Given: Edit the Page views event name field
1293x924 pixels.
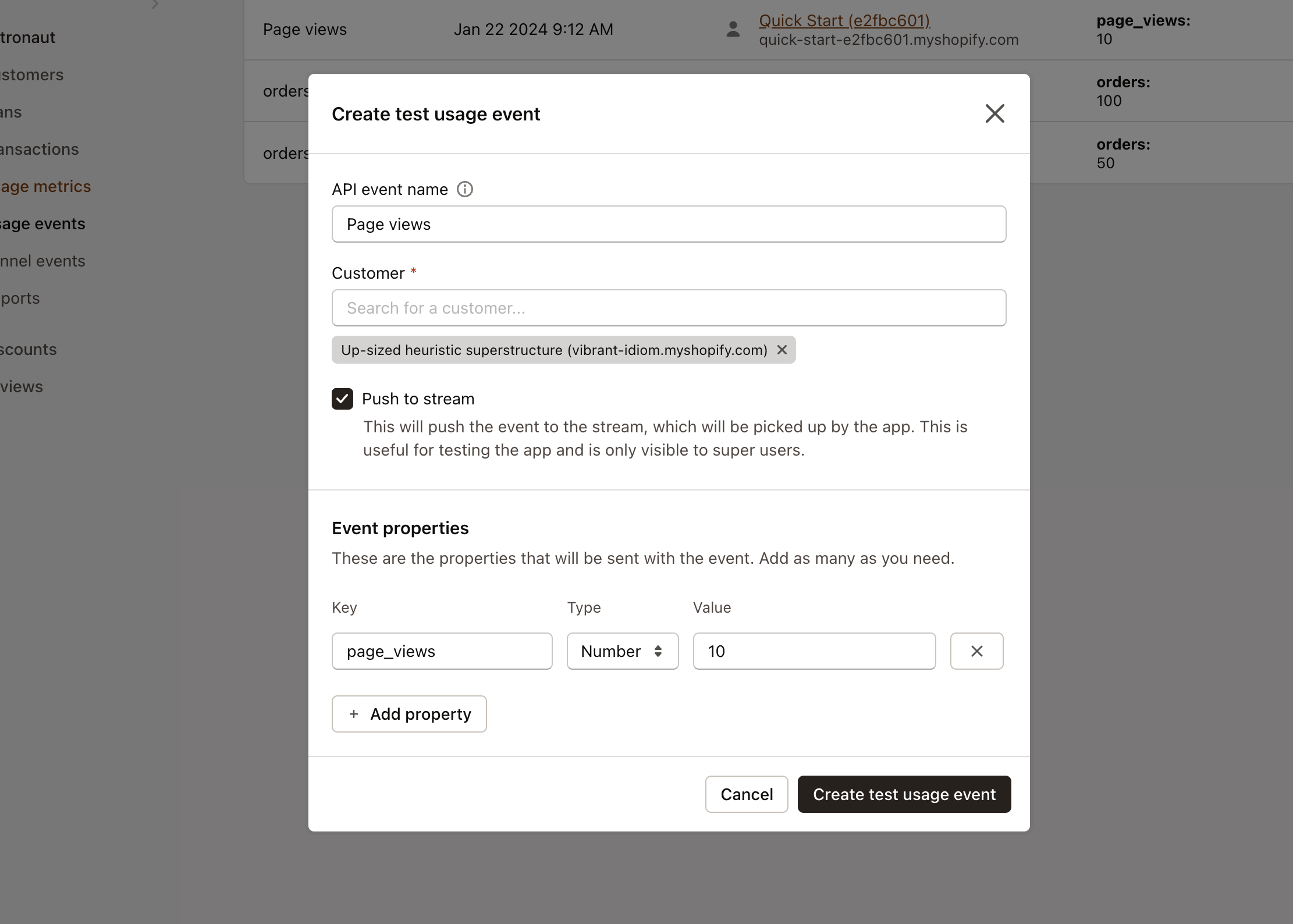Looking at the screenshot, I should click(x=667, y=224).
